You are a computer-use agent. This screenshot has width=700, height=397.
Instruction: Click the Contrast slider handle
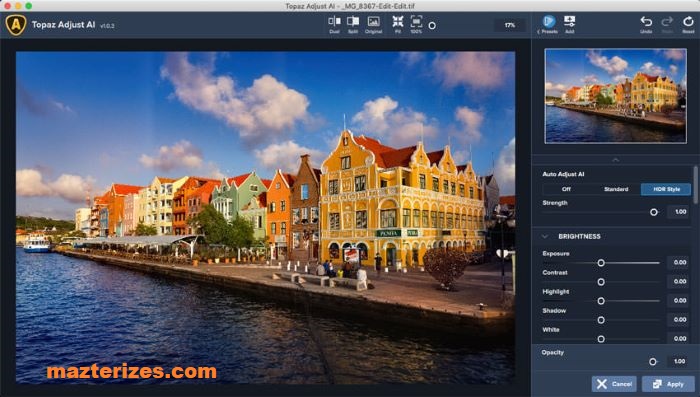pos(601,282)
